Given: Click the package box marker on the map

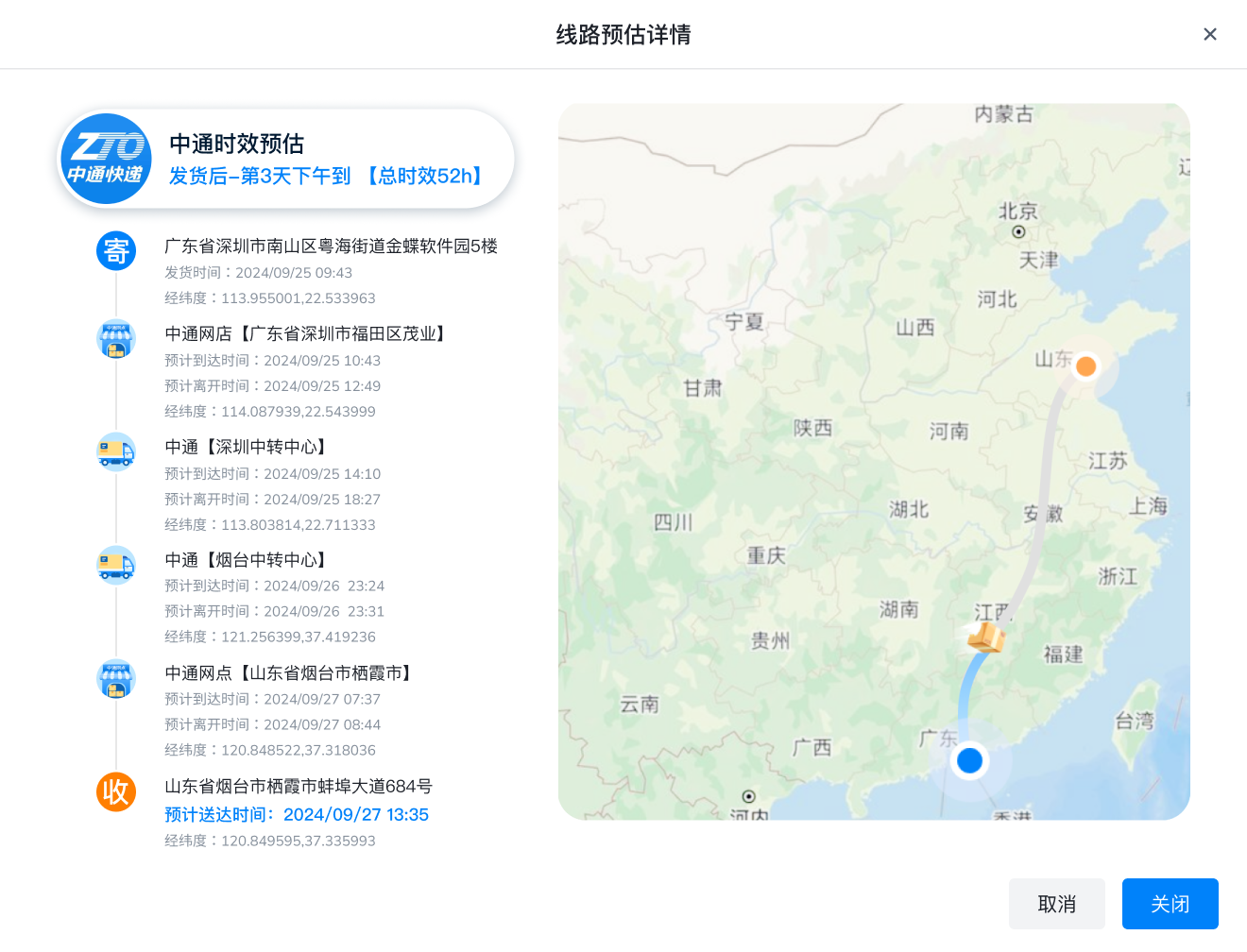Looking at the screenshot, I should coord(986,637).
